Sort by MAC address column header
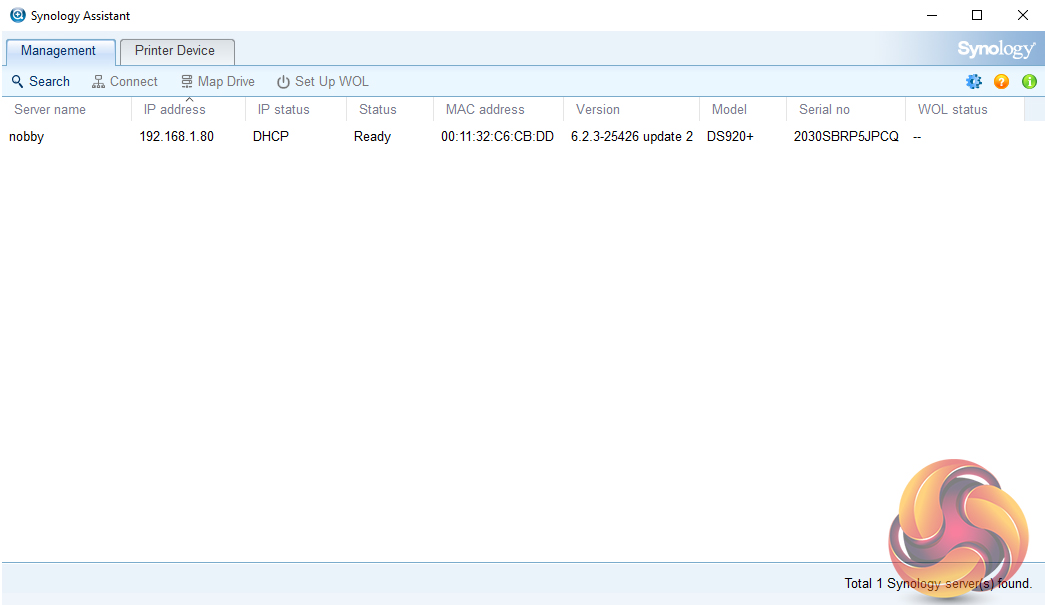The width and height of the screenshot is (1045, 605). click(499, 109)
